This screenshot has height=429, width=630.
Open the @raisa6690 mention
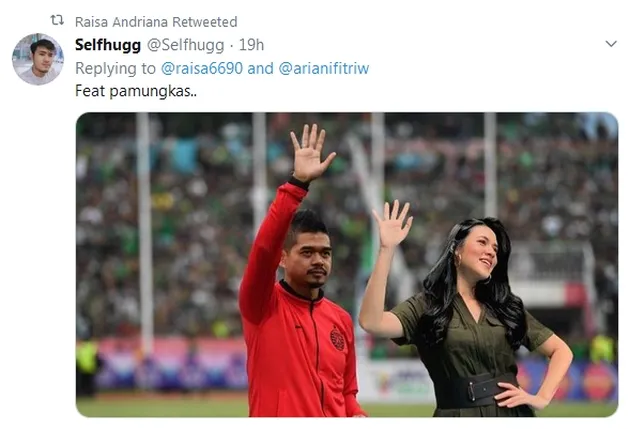coord(202,68)
